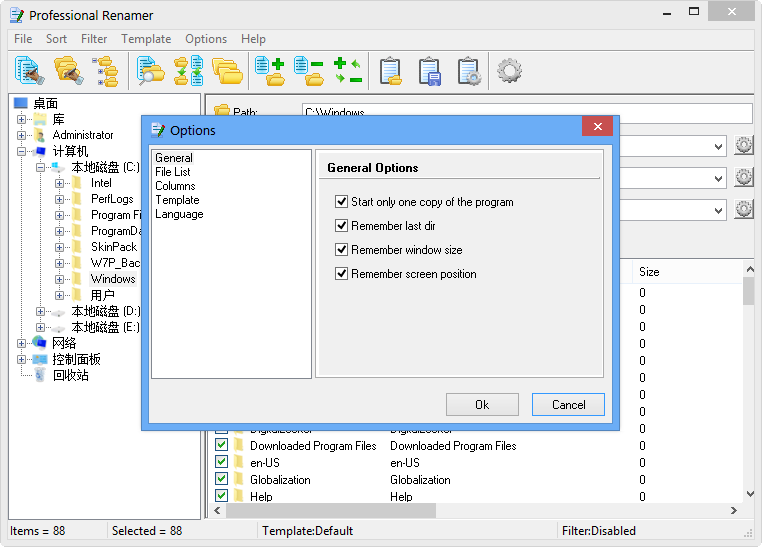Open the Options menu
This screenshot has width=762, height=547.
click(x=206, y=39)
